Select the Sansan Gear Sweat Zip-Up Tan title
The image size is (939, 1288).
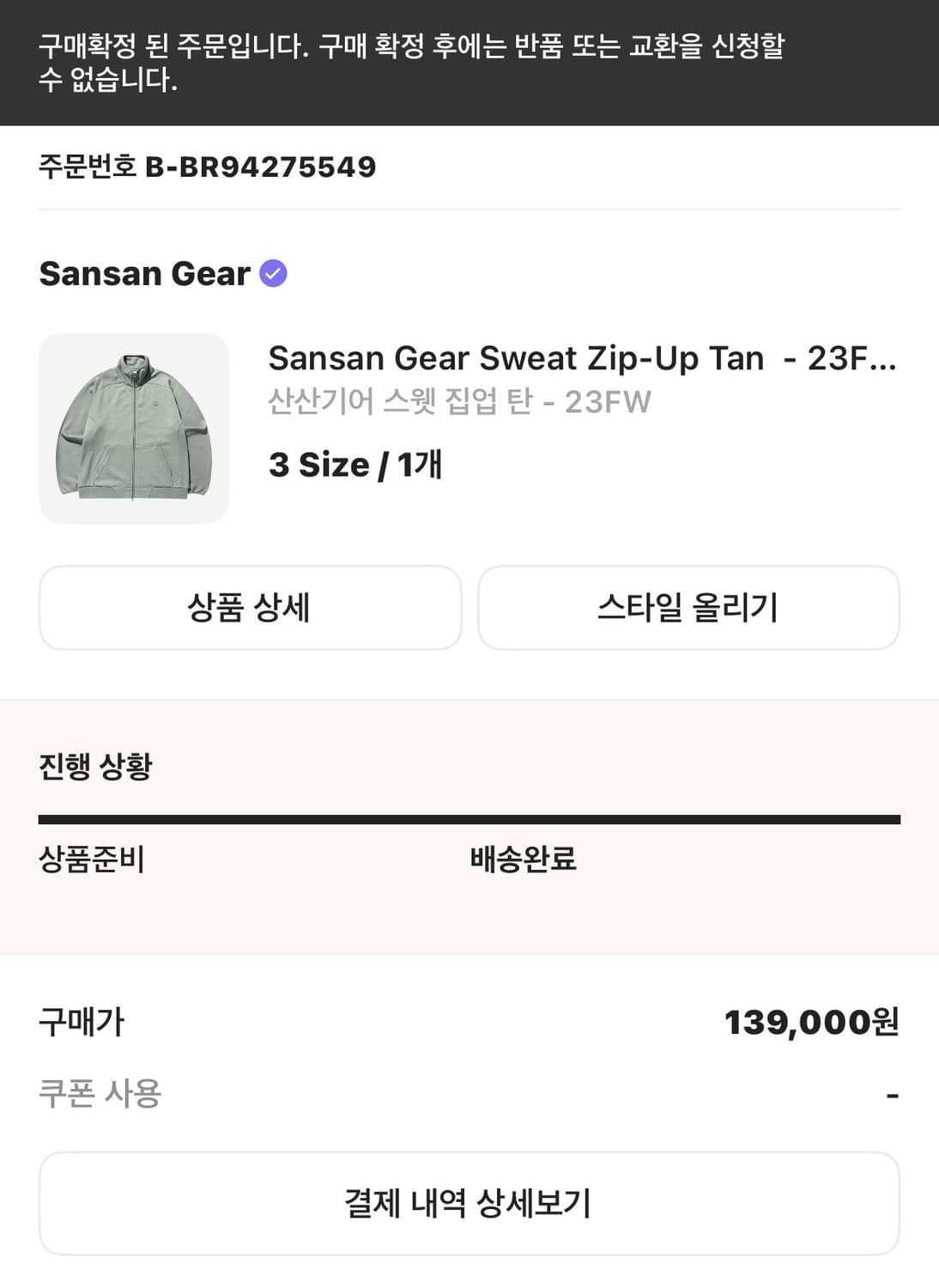(x=582, y=358)
